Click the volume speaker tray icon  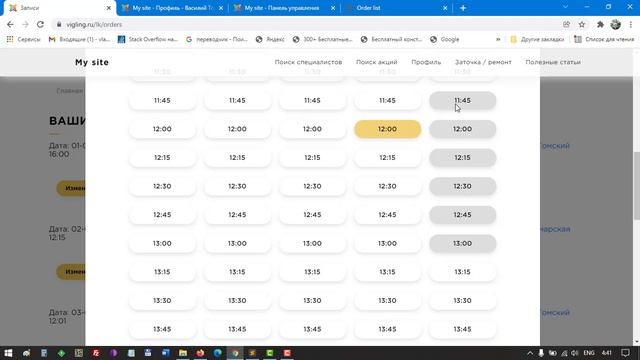[575, 353]
